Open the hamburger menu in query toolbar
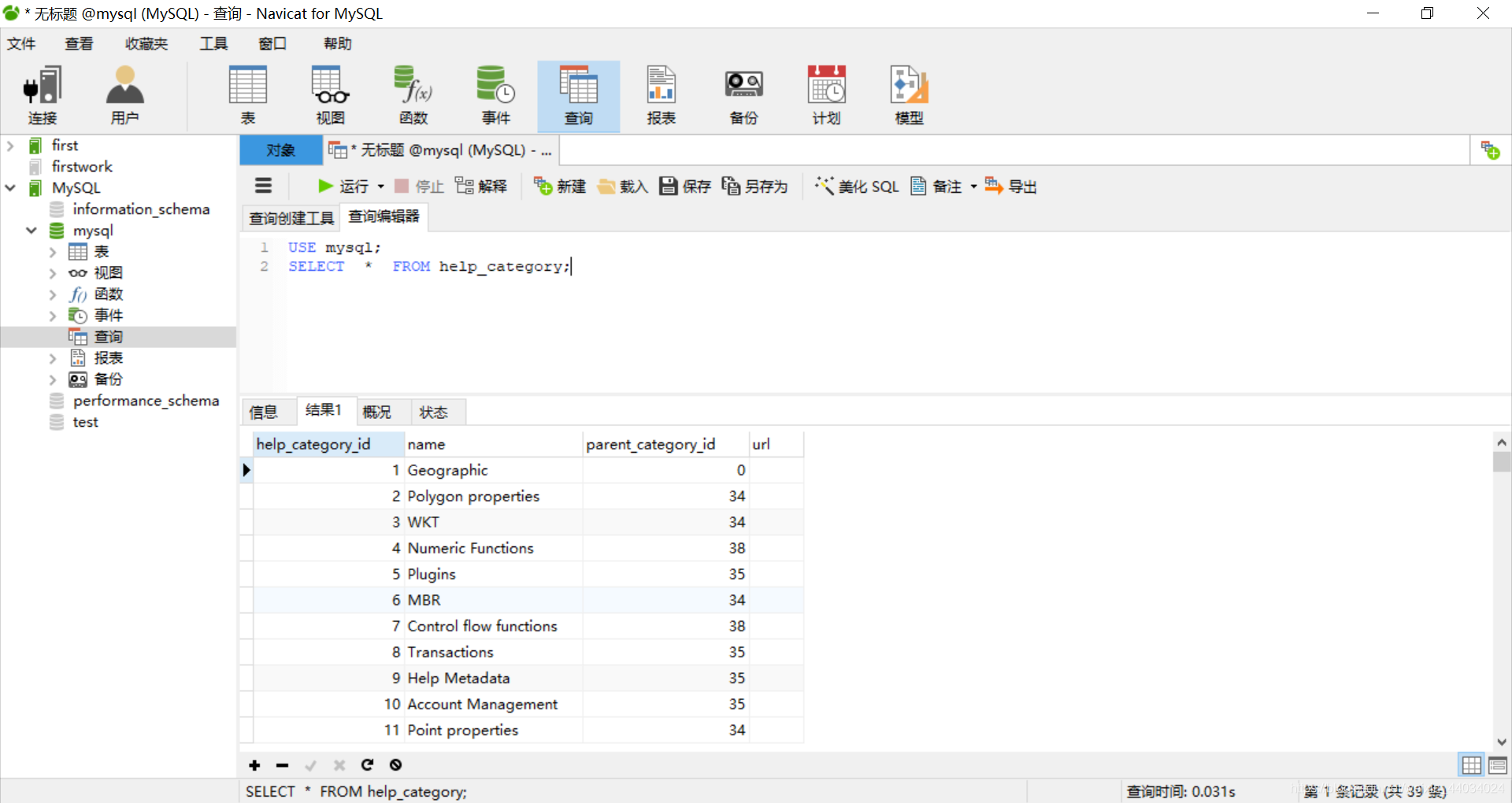The width and height of the screenshot is (1512, 803). [x=263, y=186]
